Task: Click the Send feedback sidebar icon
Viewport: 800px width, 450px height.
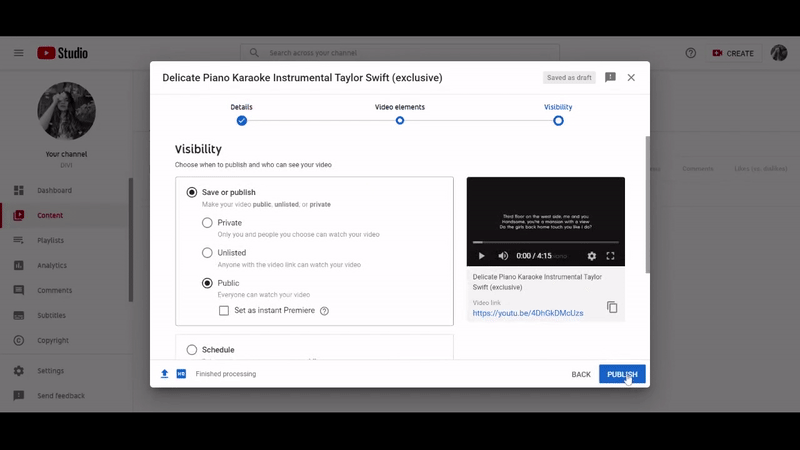Action: pos(19,396)
